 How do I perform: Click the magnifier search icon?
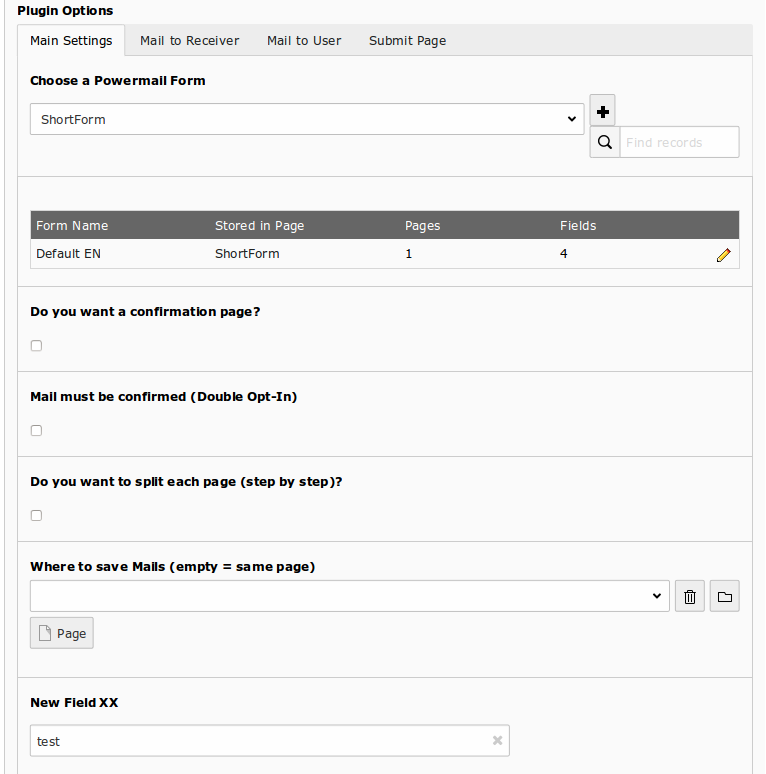604,142
